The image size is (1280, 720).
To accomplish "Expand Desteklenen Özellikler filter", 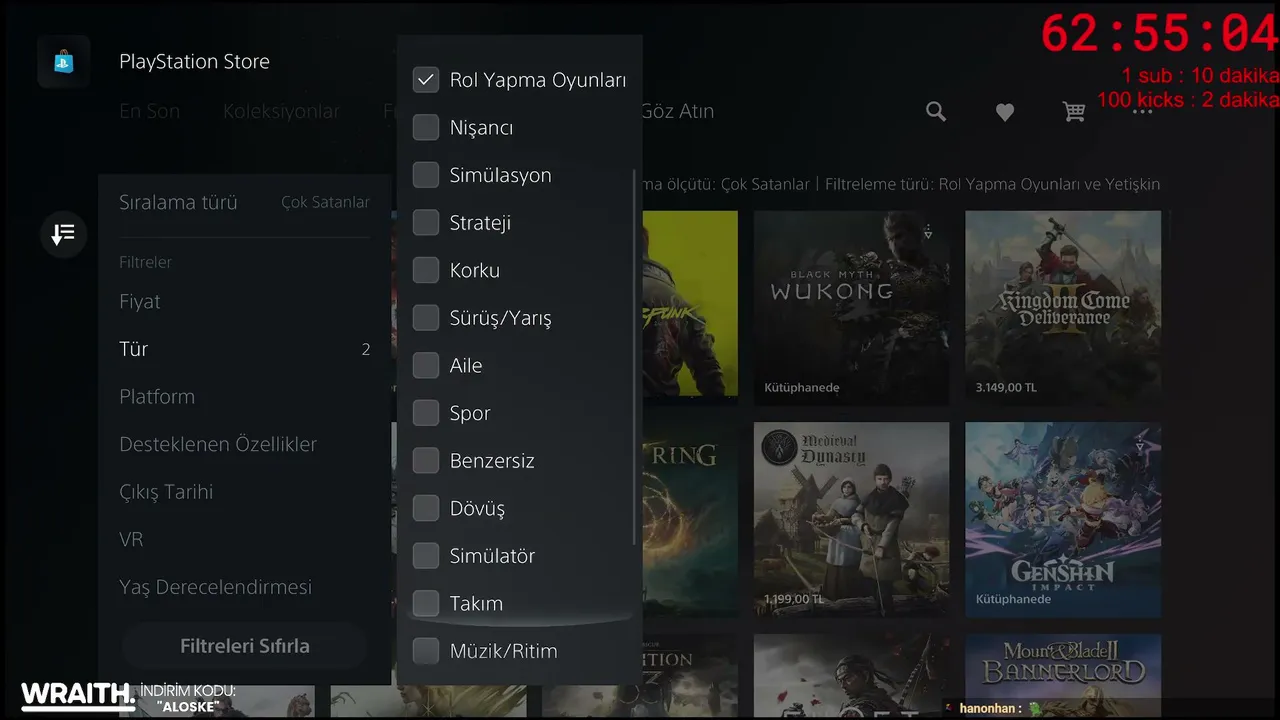I will (244, 444).
